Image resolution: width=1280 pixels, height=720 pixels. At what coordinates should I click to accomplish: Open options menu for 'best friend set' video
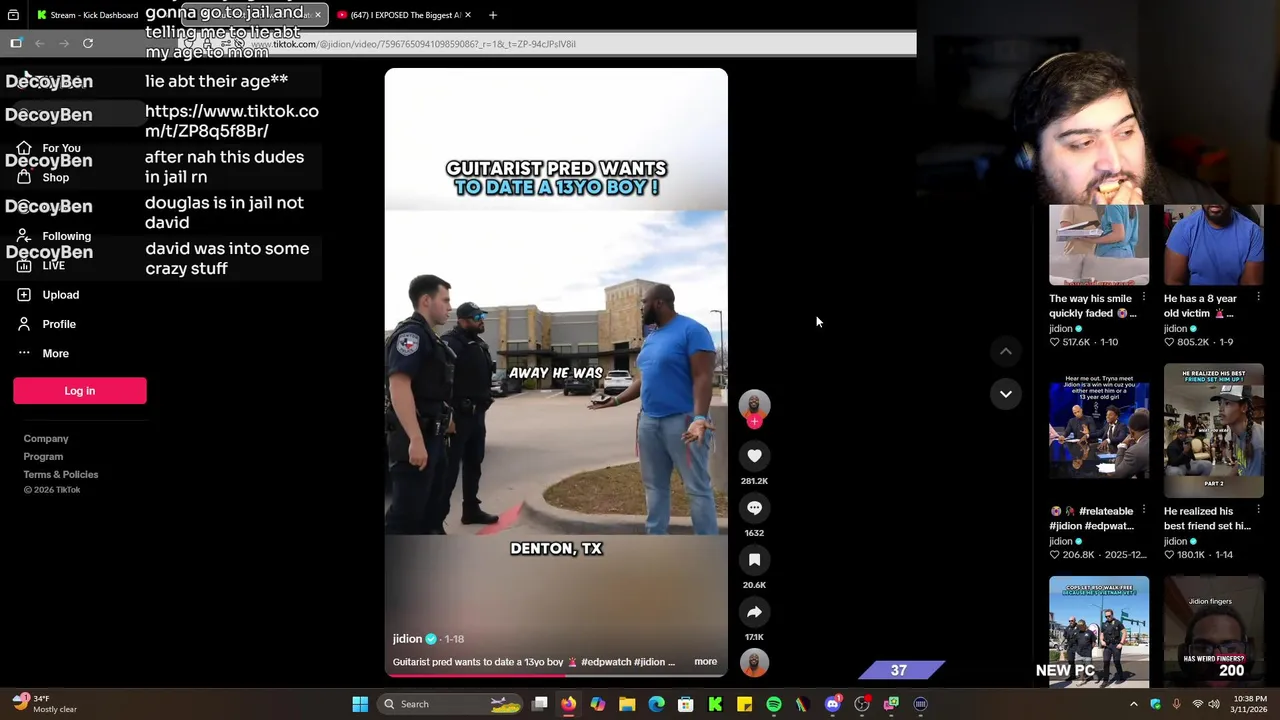(1258, 511)
